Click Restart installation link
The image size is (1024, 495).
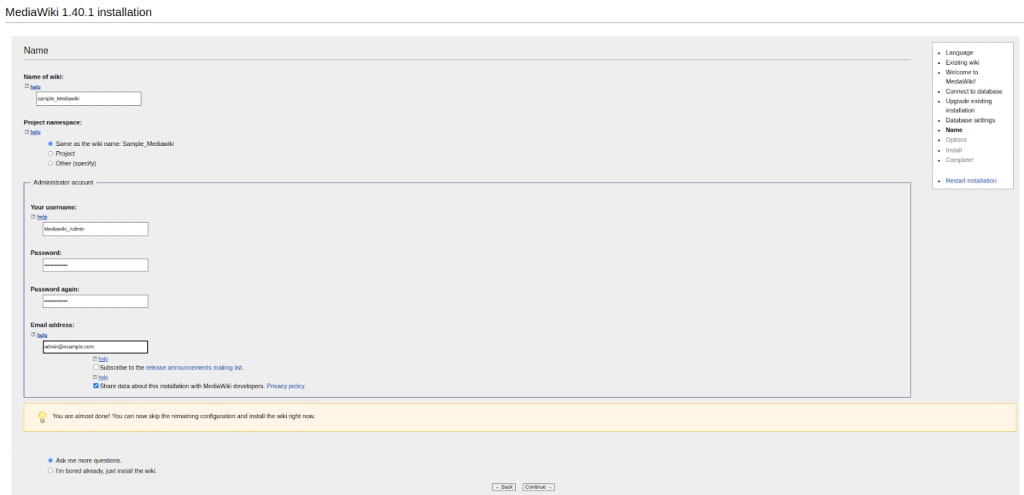coord(970,180)
